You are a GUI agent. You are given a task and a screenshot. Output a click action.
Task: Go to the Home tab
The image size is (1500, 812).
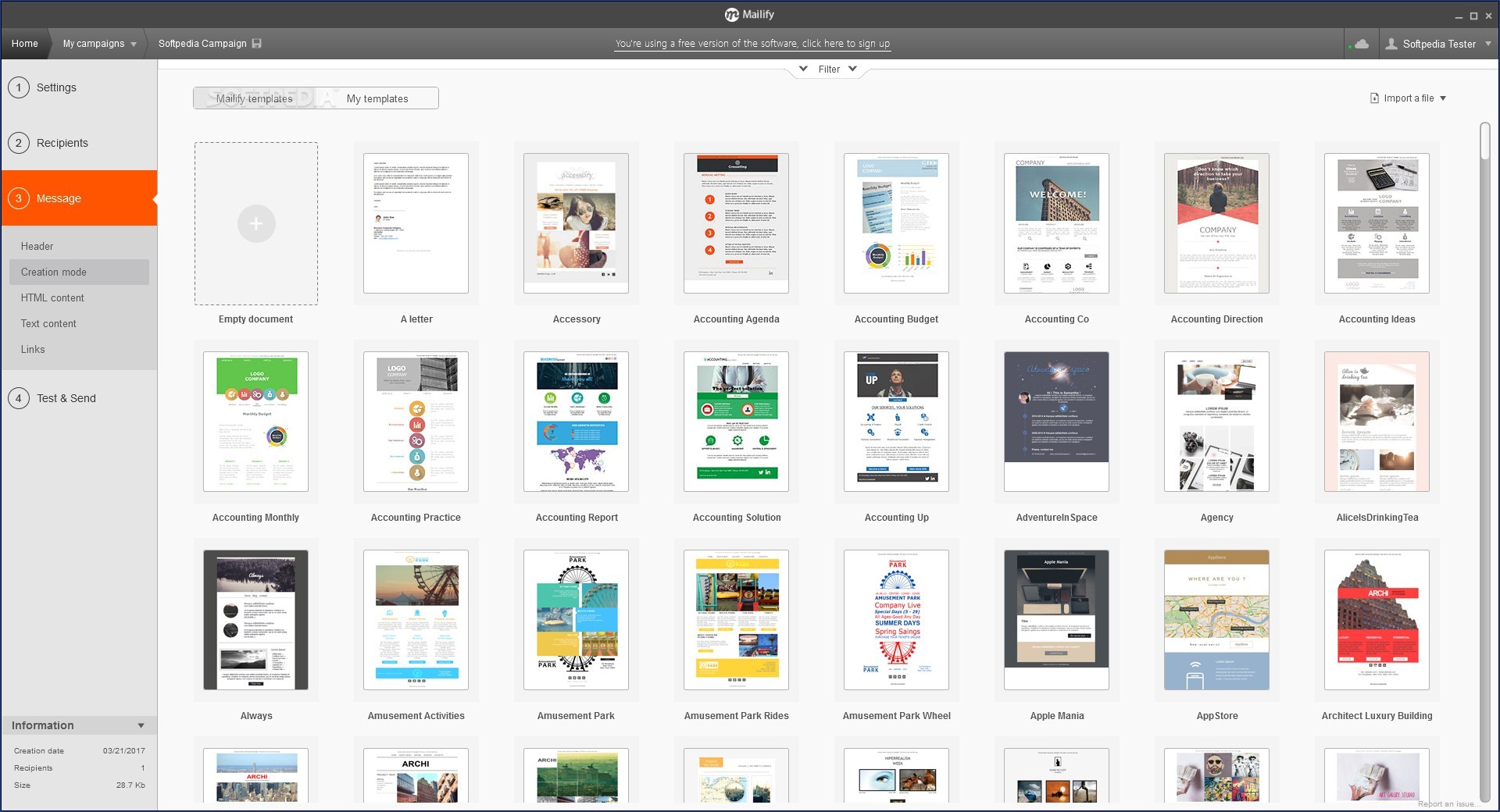[25, 44]
